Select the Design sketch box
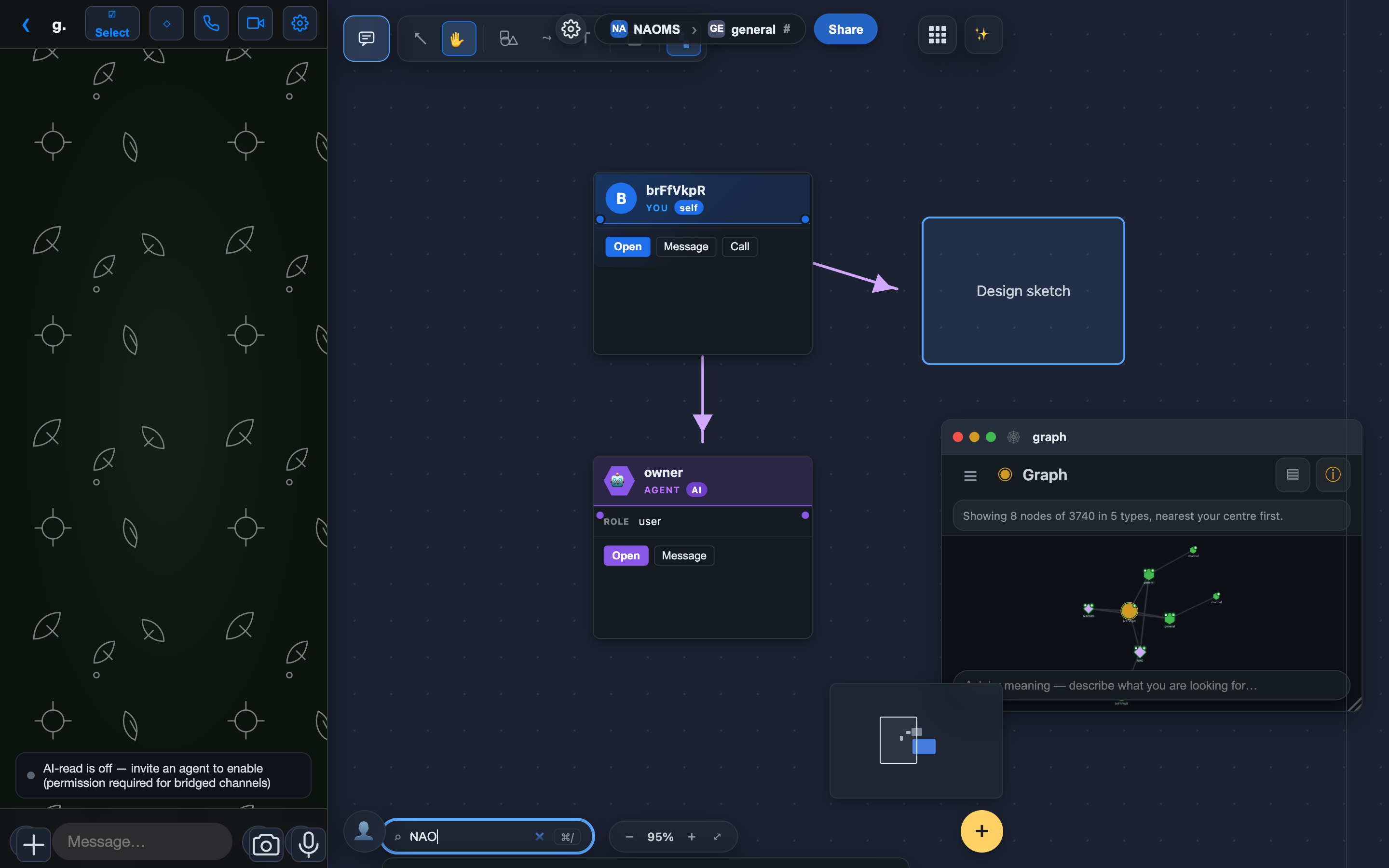This screenshot has width=1389, height=868. [1023, 290]
